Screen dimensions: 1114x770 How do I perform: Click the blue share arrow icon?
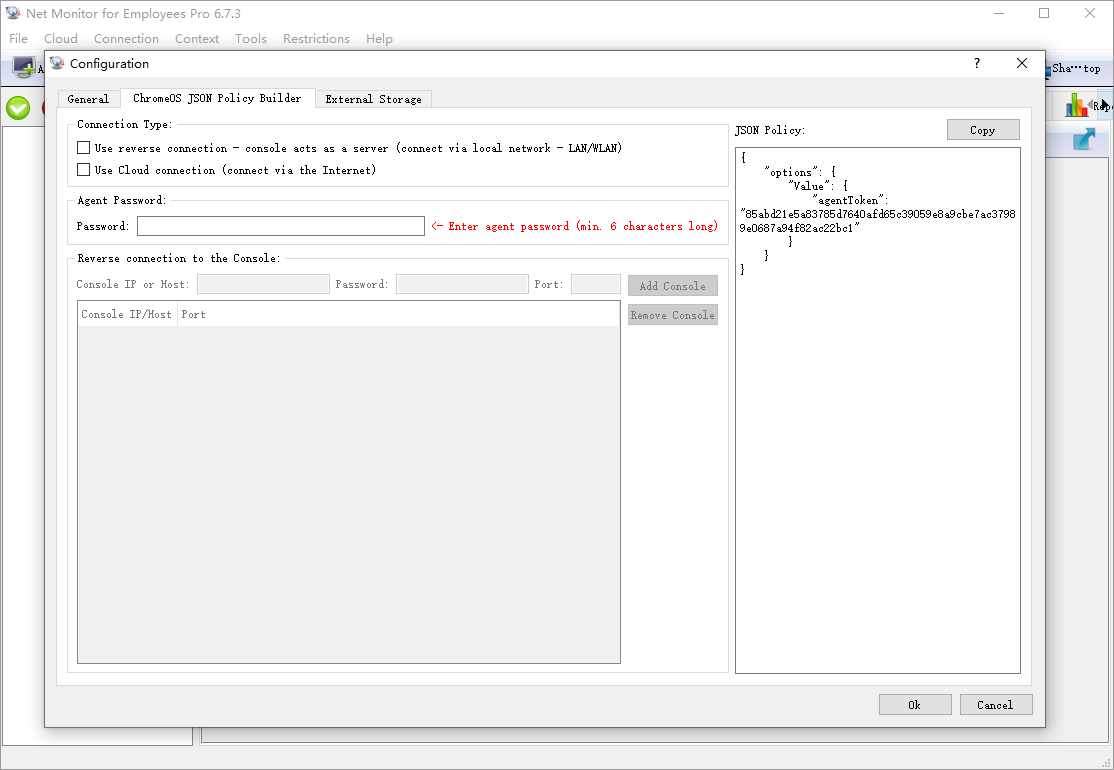(1084, 139)
